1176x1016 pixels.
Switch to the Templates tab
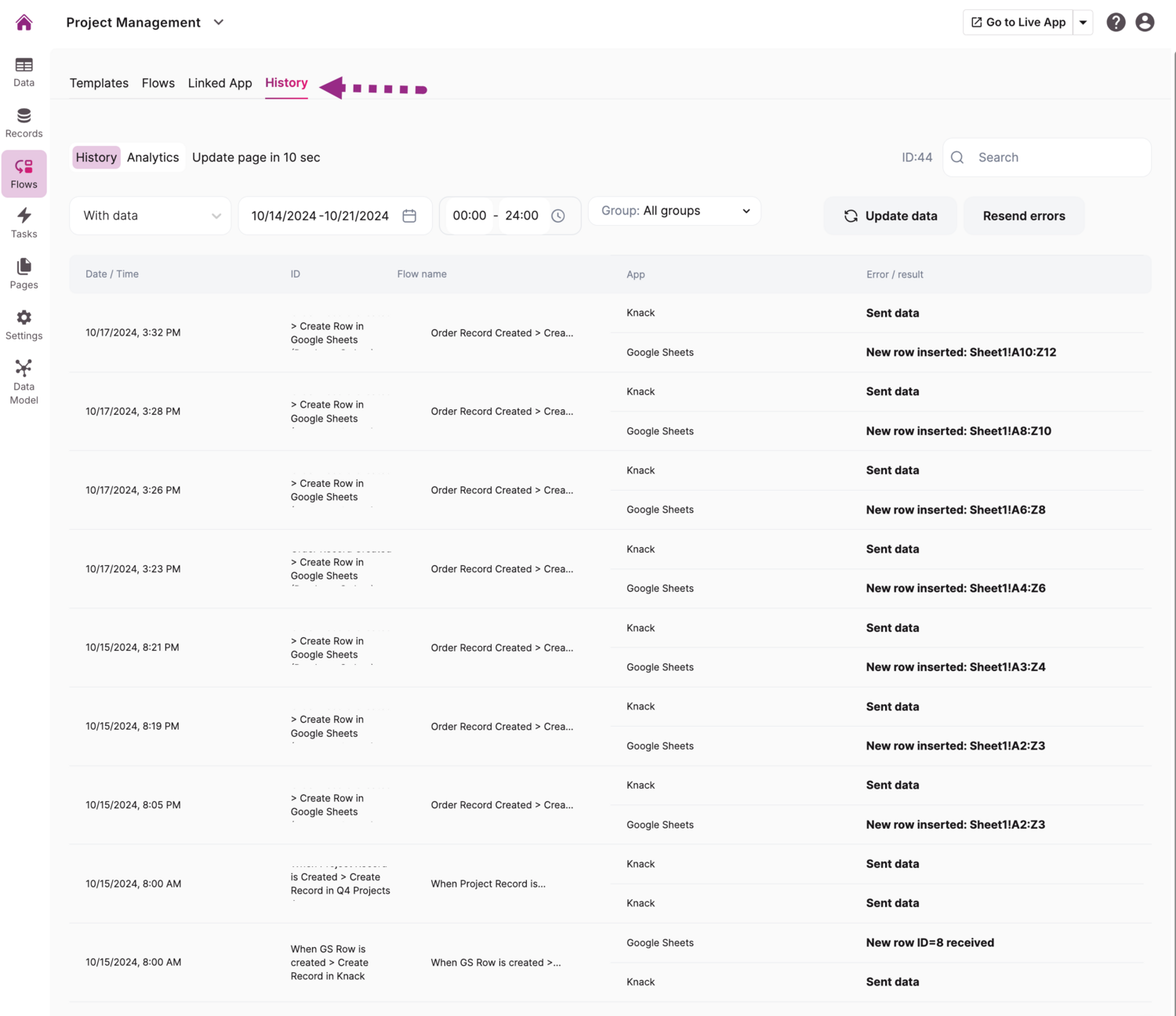tap(99, 83)
